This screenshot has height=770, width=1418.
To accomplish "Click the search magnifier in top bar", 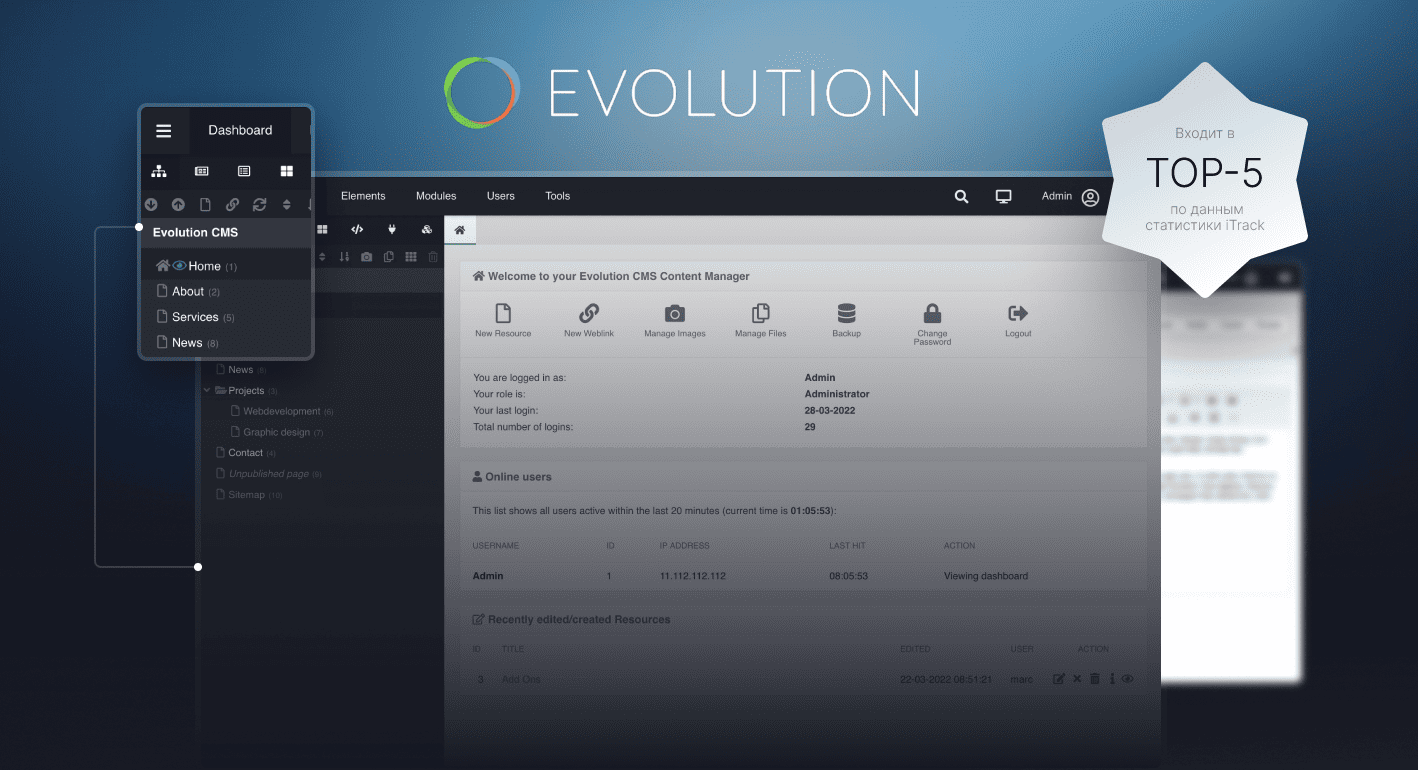I will point(961,197).
